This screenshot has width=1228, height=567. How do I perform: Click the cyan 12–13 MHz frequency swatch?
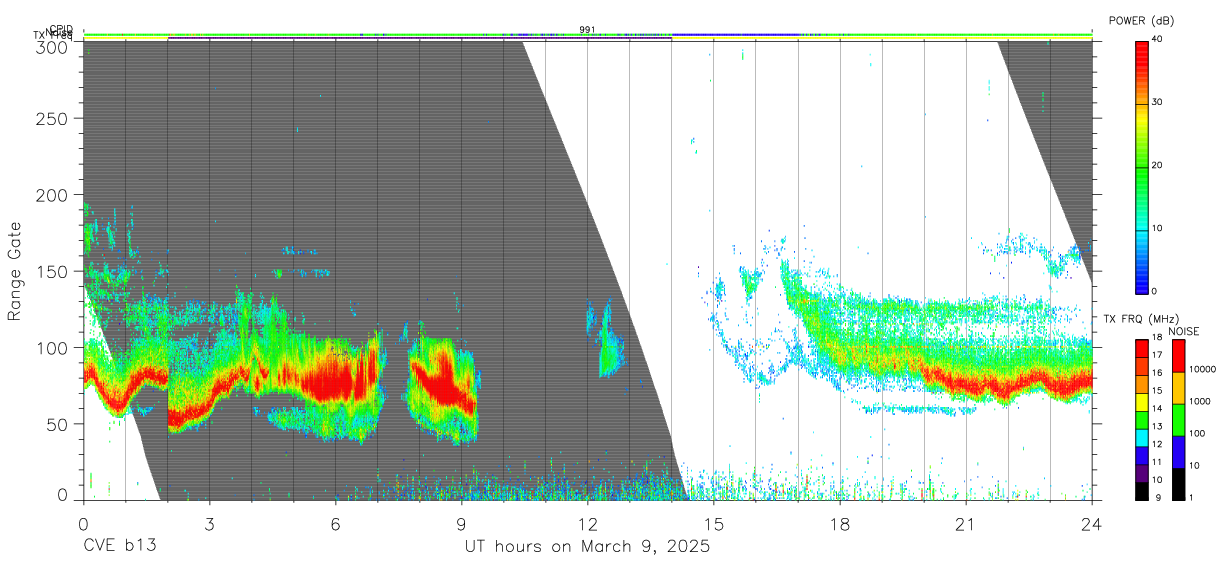[x=1141, y=437]
